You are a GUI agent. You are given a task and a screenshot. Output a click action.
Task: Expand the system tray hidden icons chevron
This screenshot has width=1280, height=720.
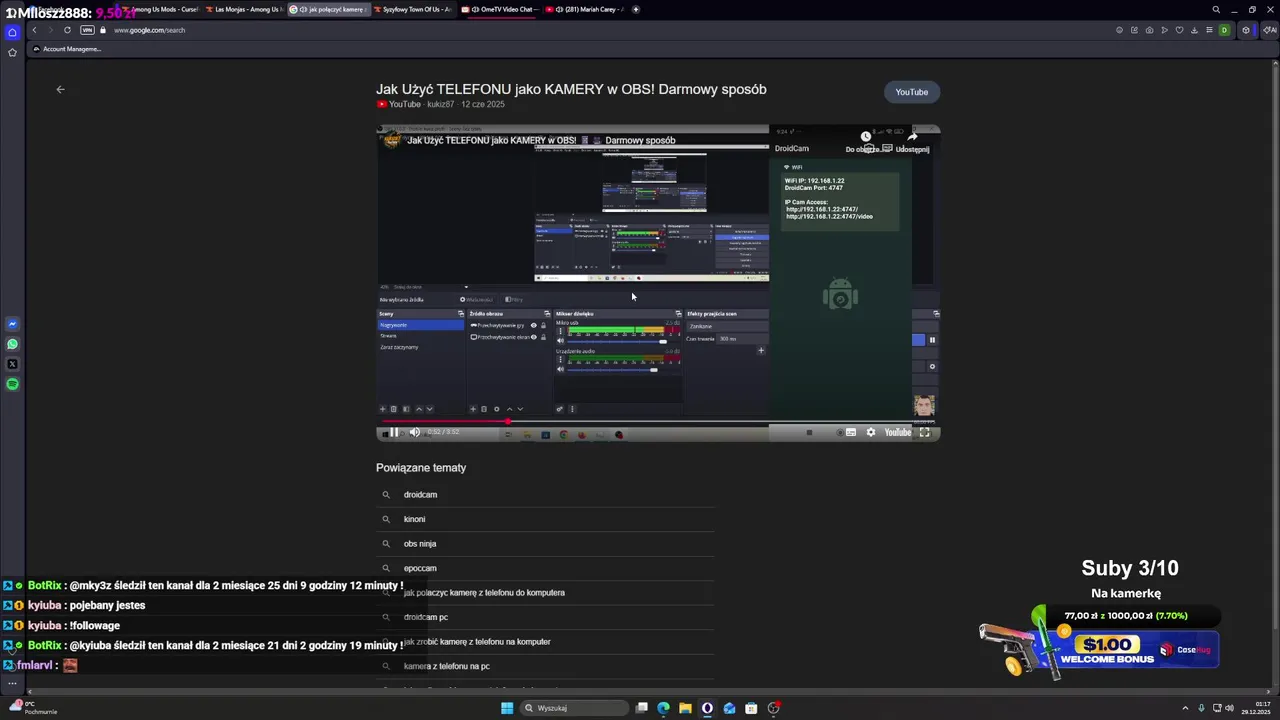1186,708
